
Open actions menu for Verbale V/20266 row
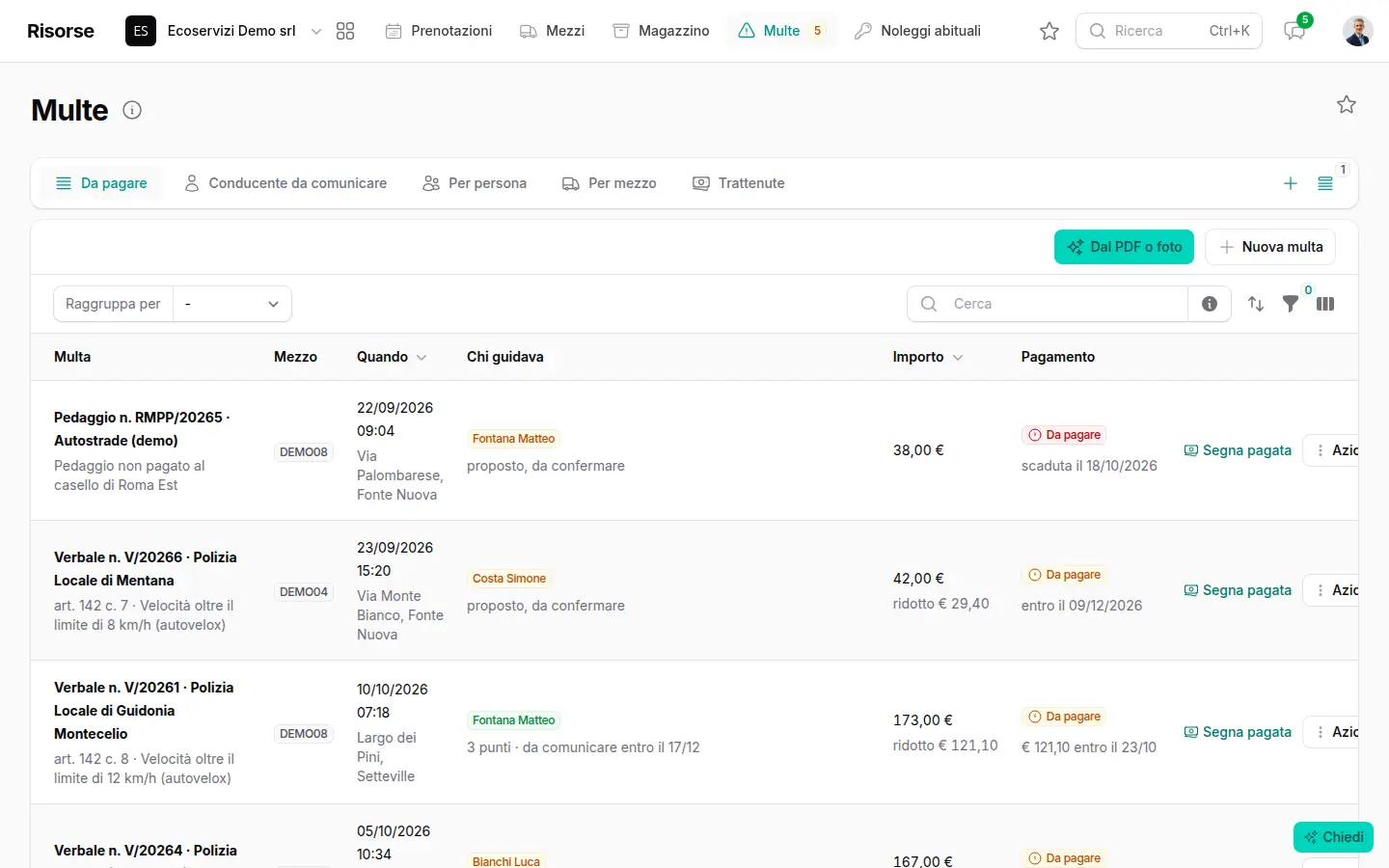1331,590
